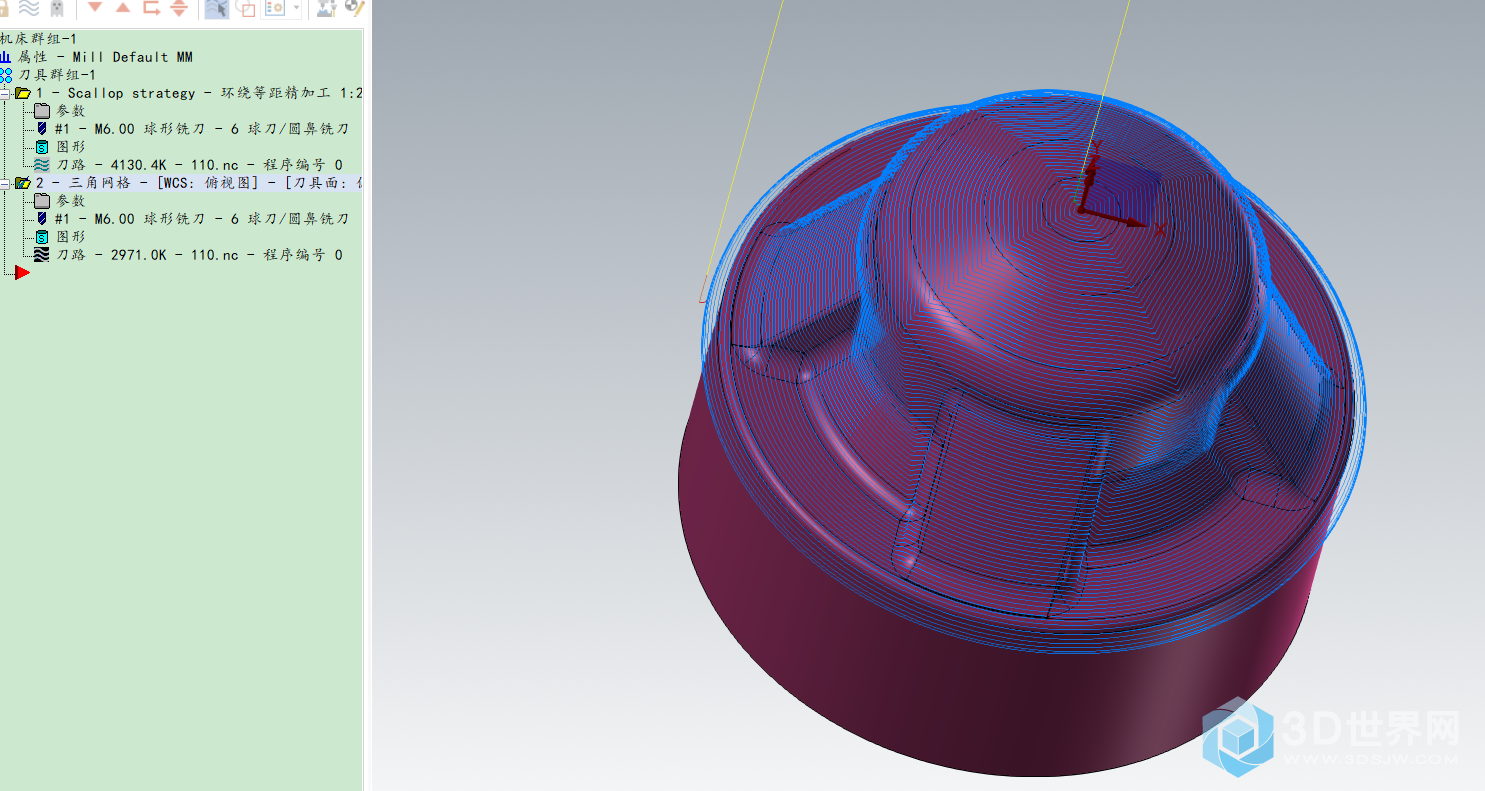Select '1 - Scallop strategy - 环绕等距精加工' row

tap(198, 93)
